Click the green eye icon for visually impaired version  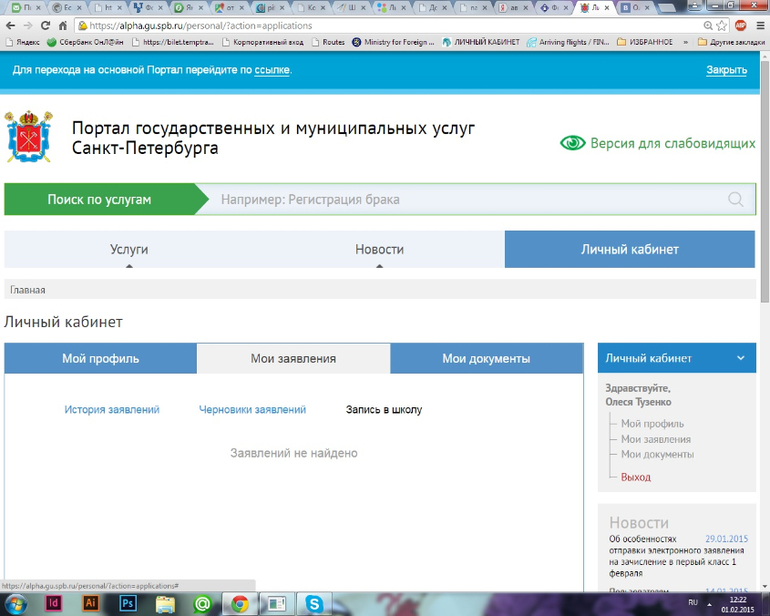573,143
